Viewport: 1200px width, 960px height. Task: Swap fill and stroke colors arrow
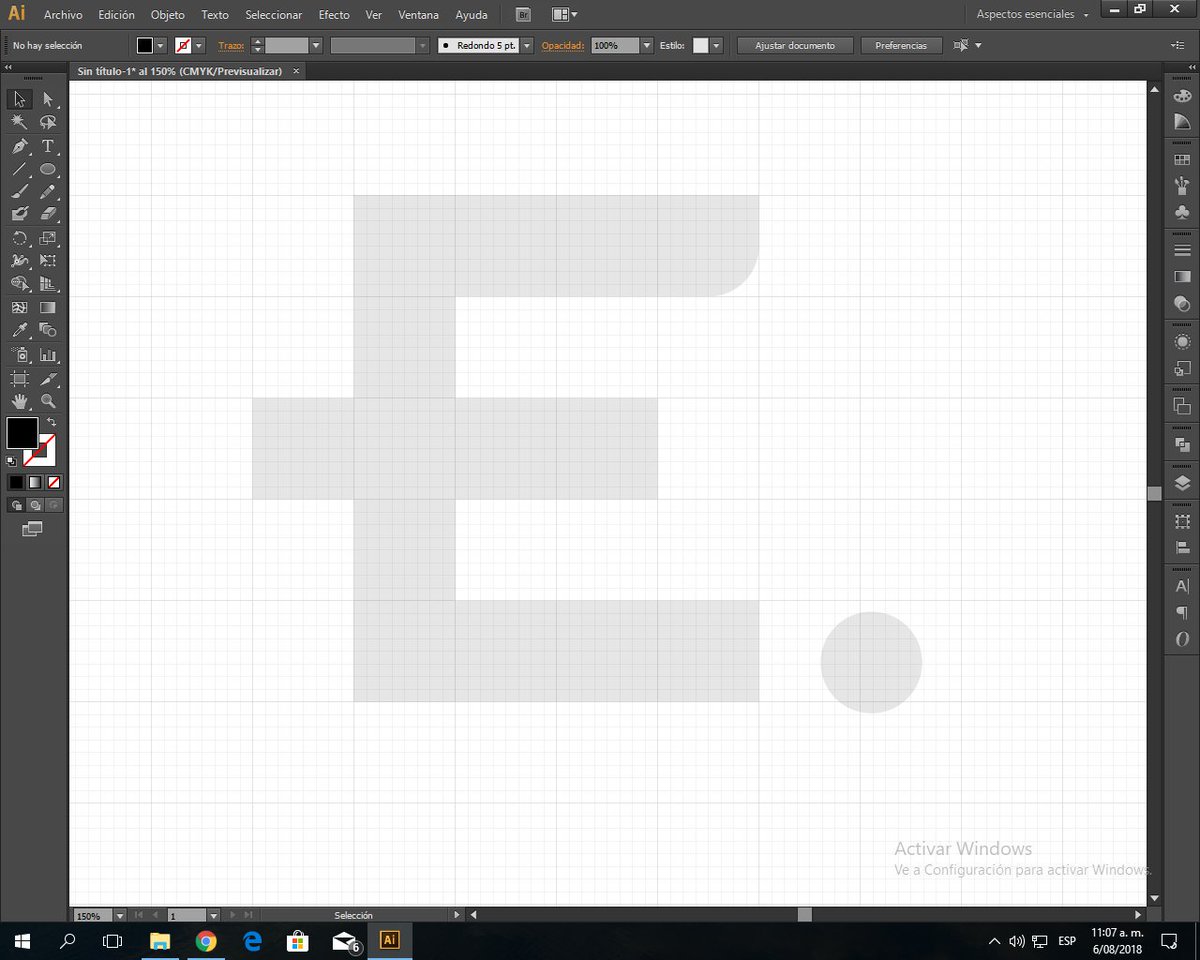coord(51,422)
